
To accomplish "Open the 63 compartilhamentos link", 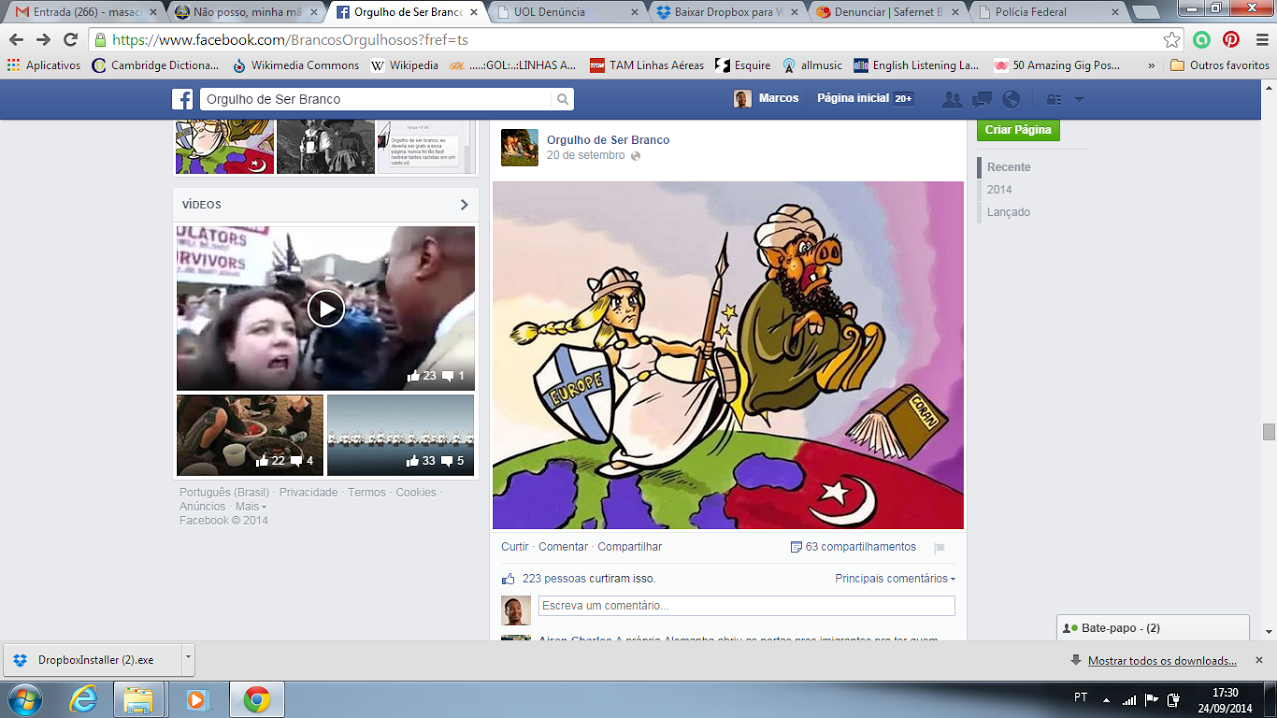I will click(860, 547).
